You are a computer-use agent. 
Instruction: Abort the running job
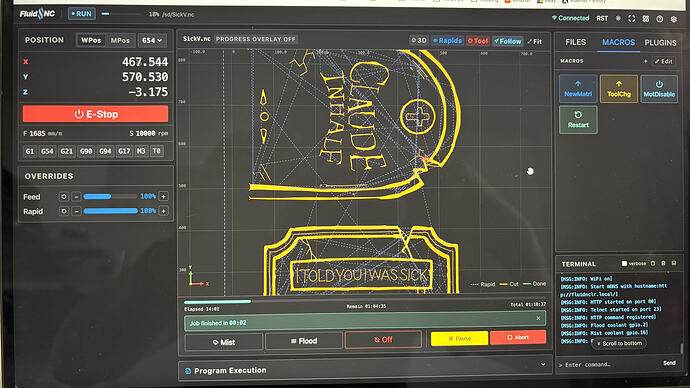[x=518, y=337]
